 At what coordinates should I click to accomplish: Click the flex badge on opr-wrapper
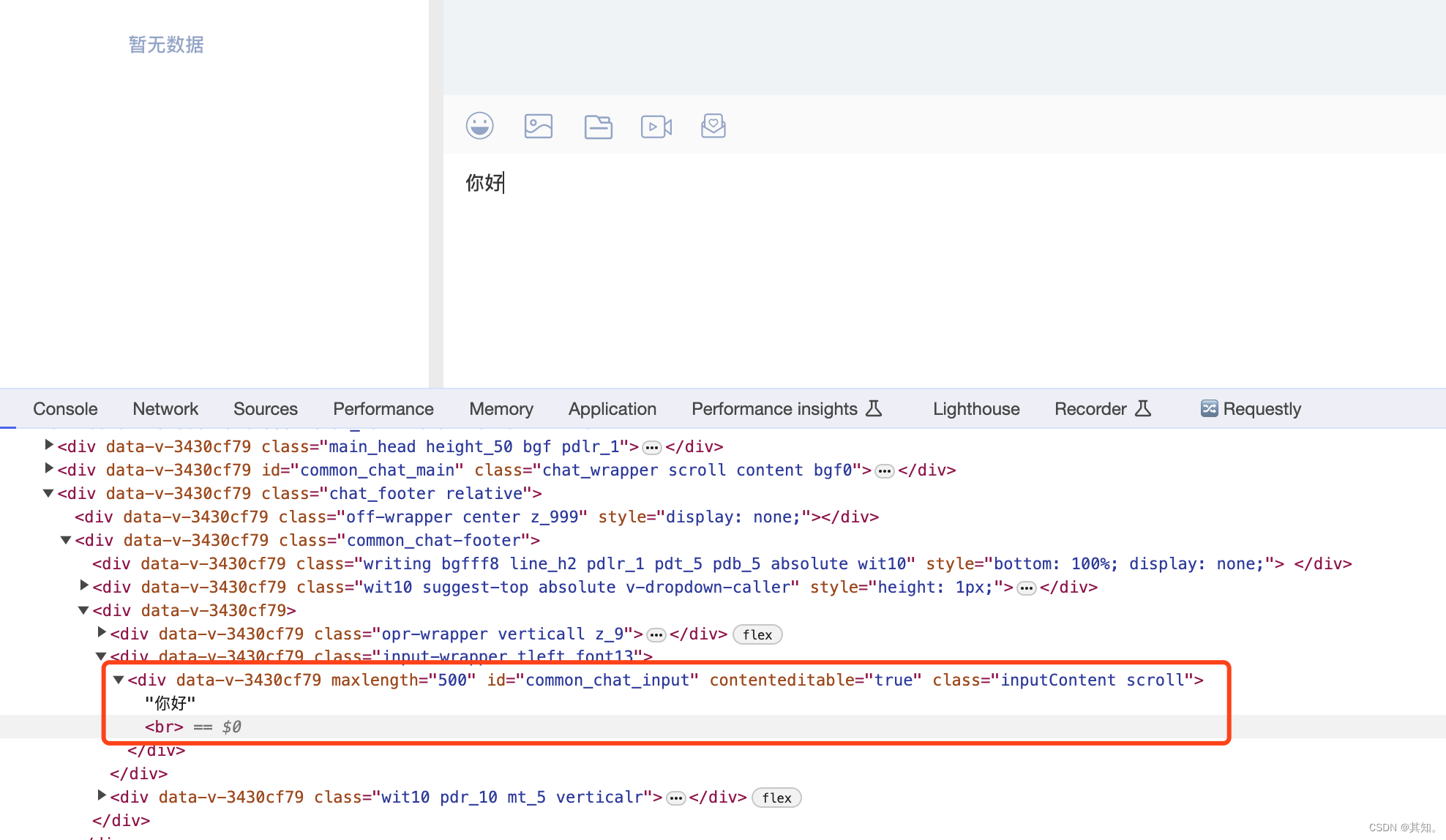coord(757,634)
